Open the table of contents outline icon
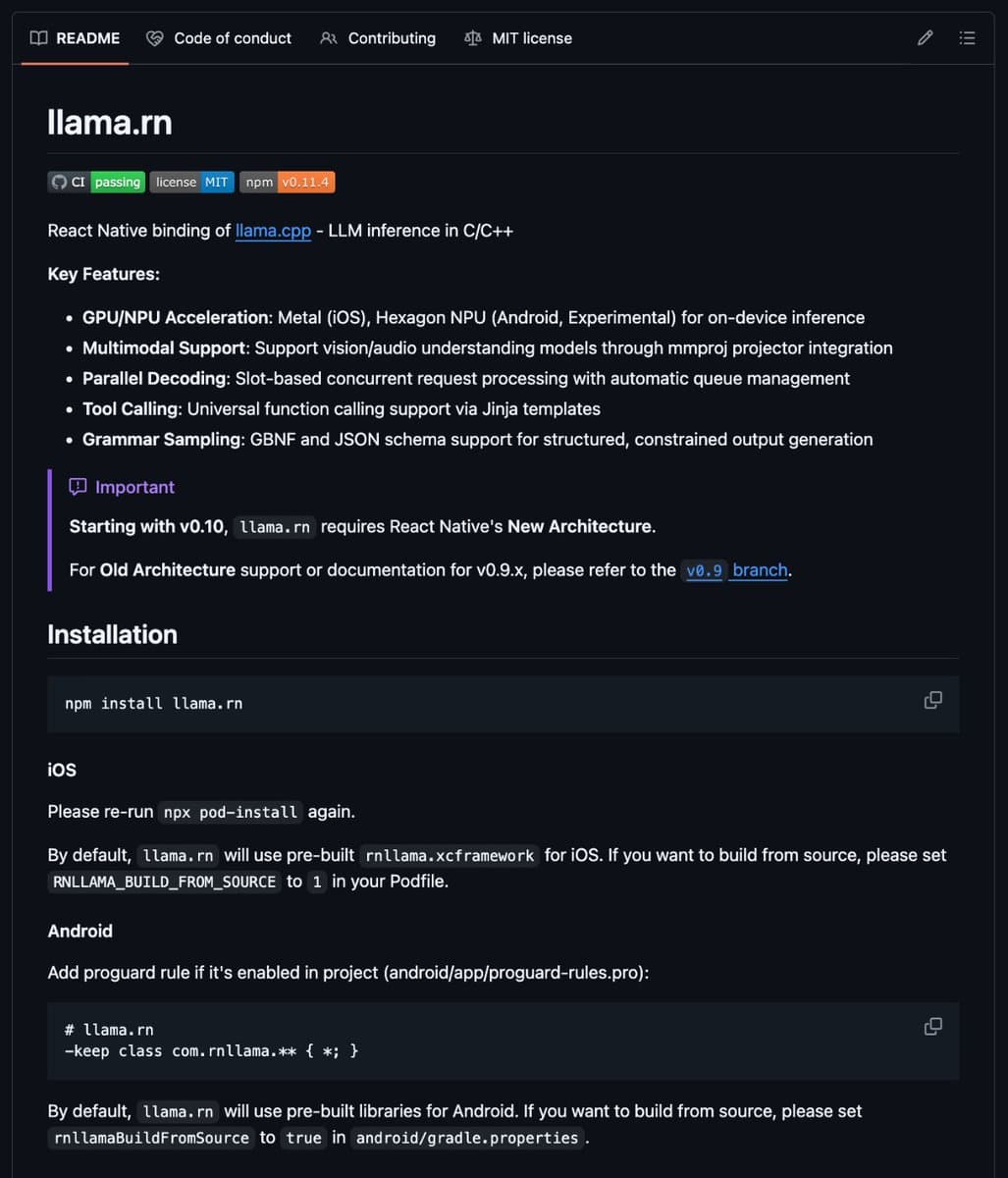Image resolution: width=1008 pixels, height=1178 pixels. pyautogui.click(x=967, y=38)
